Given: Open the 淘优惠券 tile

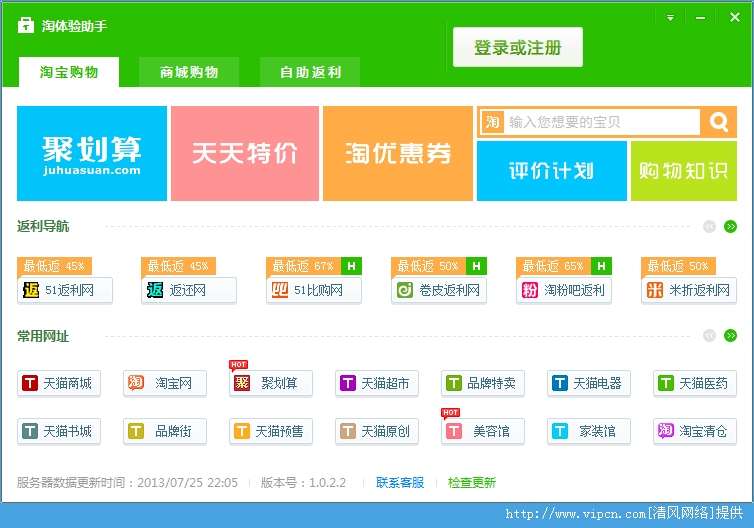Looking at the screenshot, I should (x=398, y=153).
